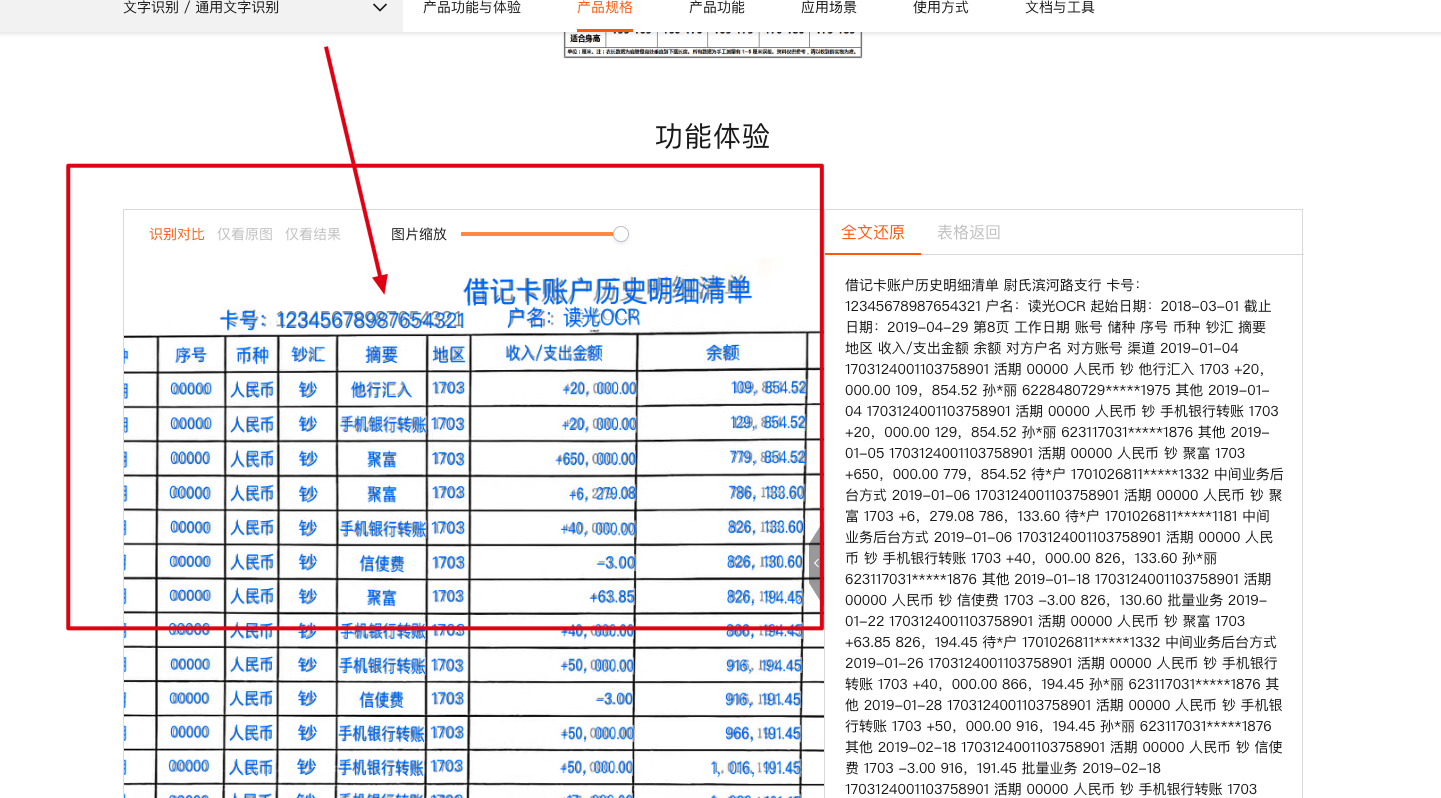Open the 应用场景 tab
The width and height of the screenshot is (1441, 798).
[x=829, y=8]
